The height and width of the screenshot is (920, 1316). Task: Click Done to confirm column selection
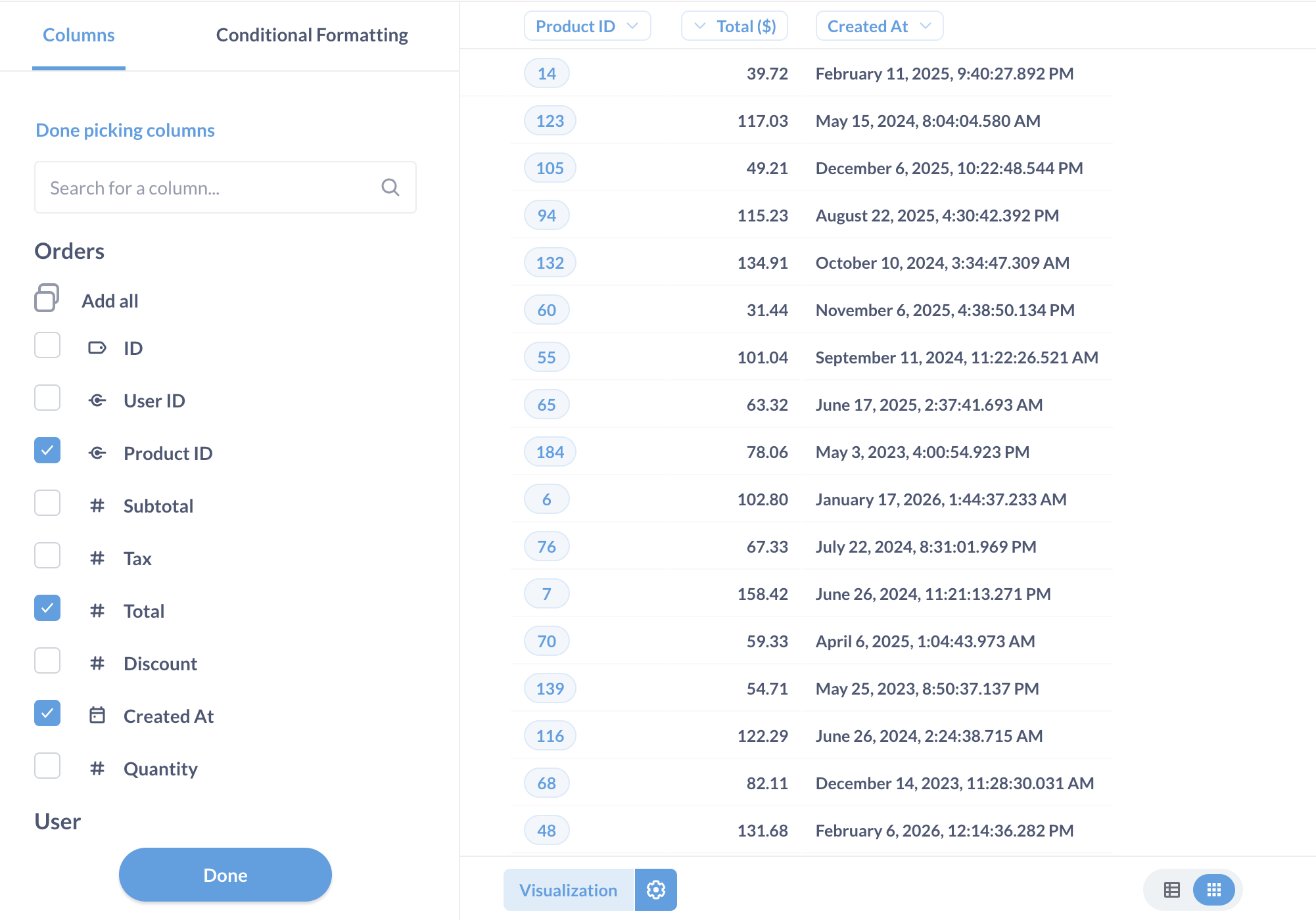(225, 874)
